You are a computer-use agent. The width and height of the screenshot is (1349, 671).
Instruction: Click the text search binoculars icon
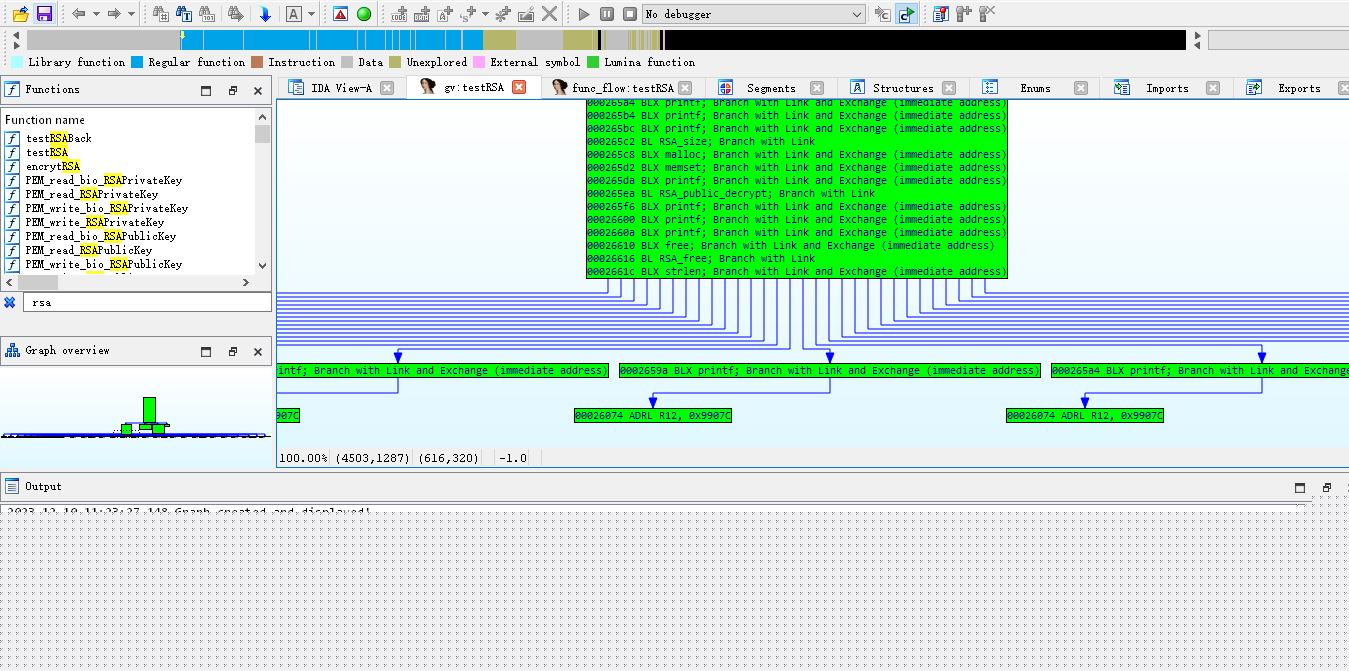click(x=184, y=14)
